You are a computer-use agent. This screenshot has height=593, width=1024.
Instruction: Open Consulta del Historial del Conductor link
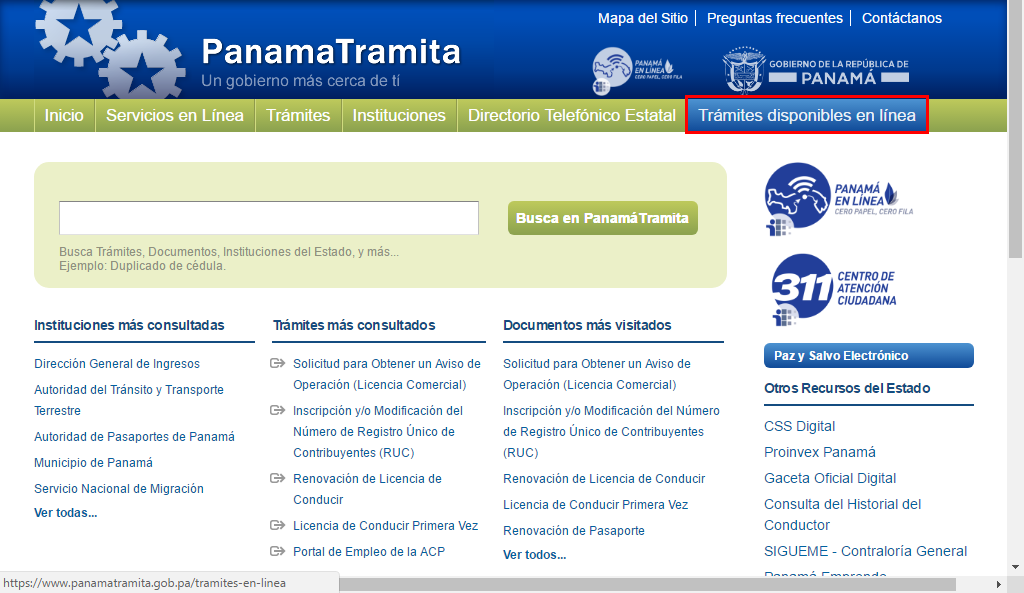tap(842, 515)
